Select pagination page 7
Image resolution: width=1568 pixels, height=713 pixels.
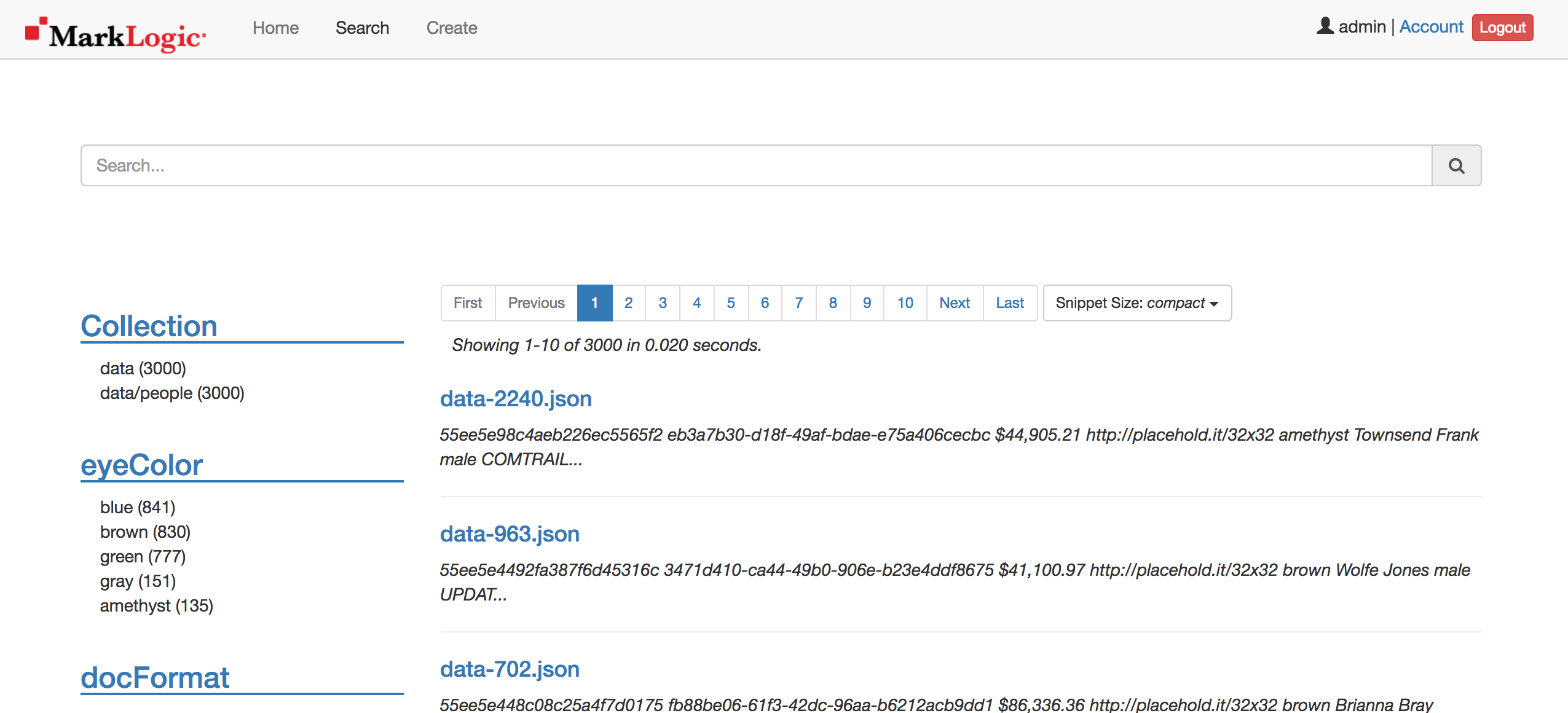coord(799,303)
